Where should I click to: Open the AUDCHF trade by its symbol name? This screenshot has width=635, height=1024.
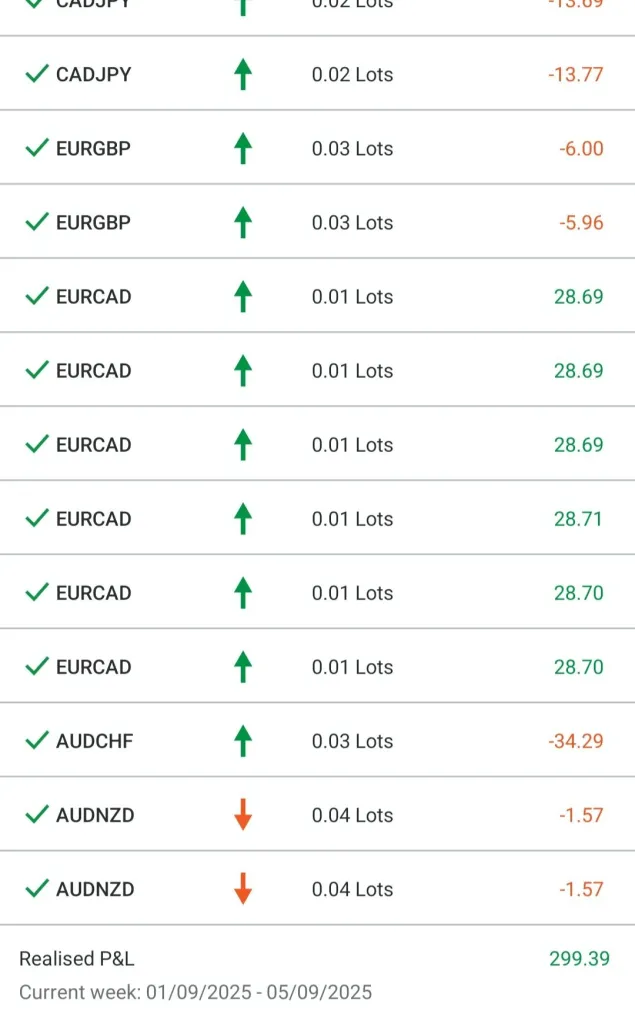click(x=94, y=741)
